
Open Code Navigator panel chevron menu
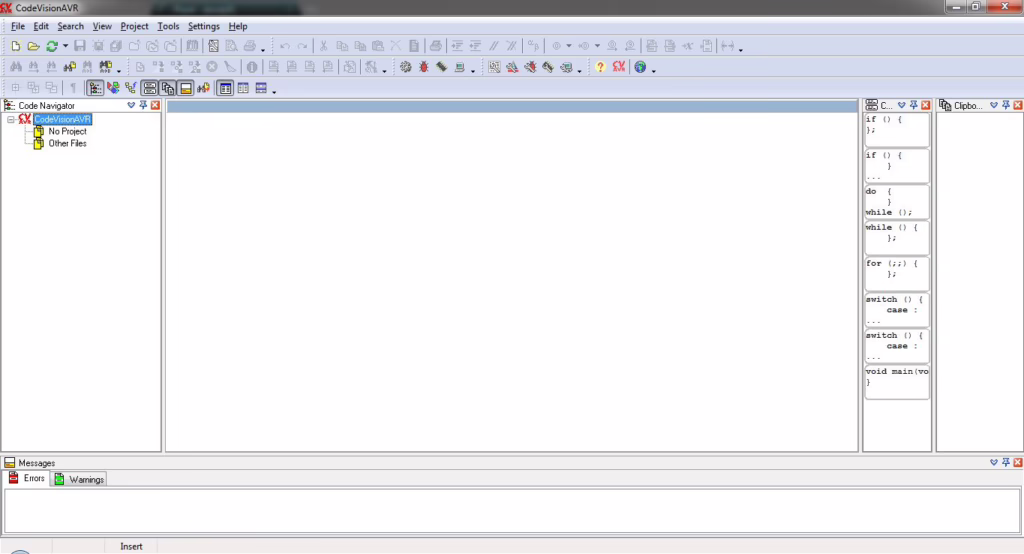point(131,105)
